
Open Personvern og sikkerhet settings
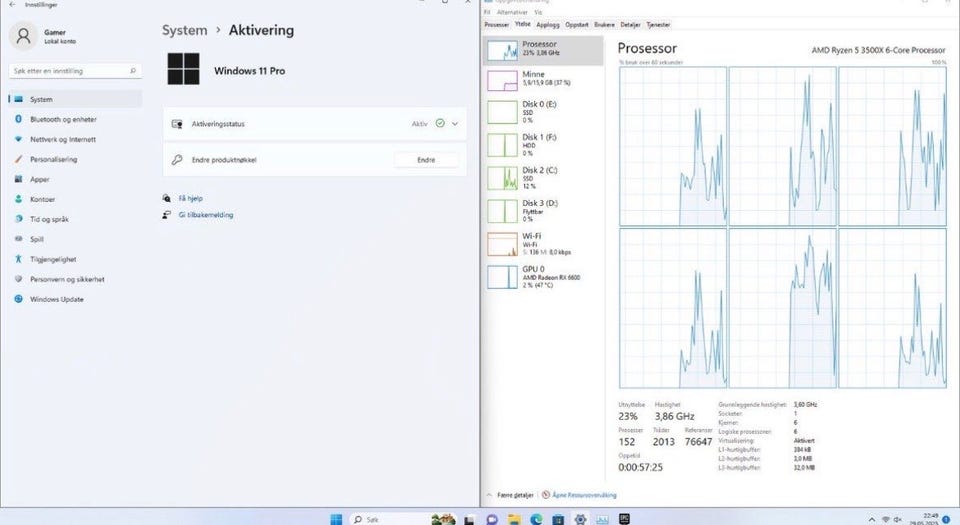coord(75,279)
